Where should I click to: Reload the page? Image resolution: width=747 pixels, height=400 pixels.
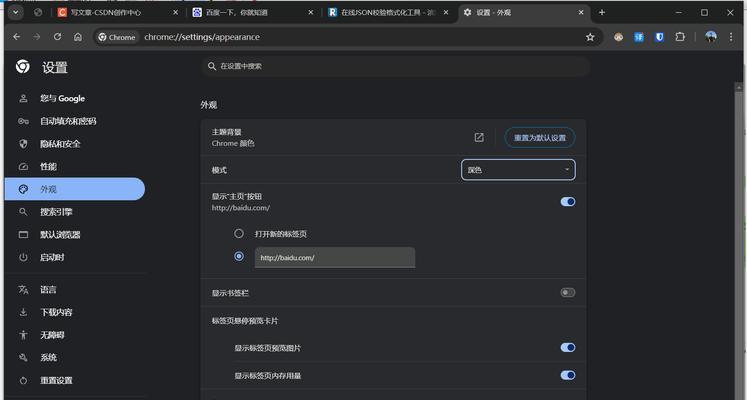pyautogui.click(x=57, y=37)
